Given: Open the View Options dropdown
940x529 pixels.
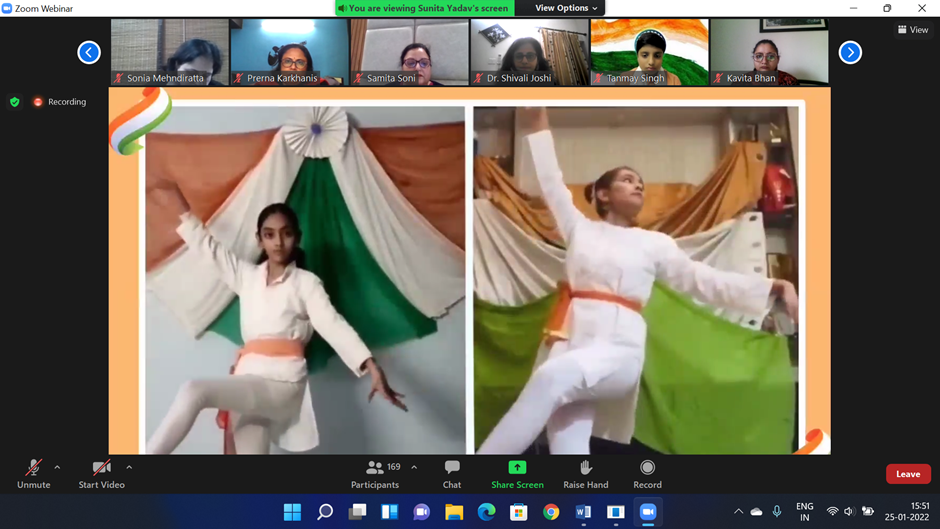Looking at the screenshot, I should [566, 8].
